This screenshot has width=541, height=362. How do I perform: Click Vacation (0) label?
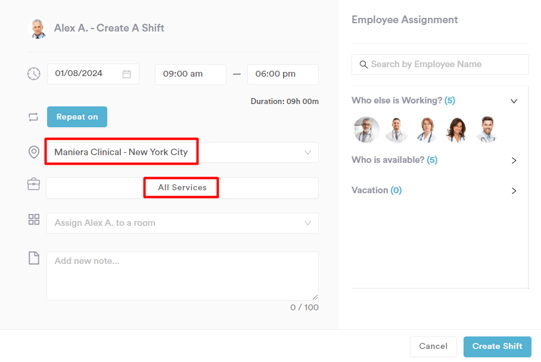pyautogui.click(x=377, y=190)
